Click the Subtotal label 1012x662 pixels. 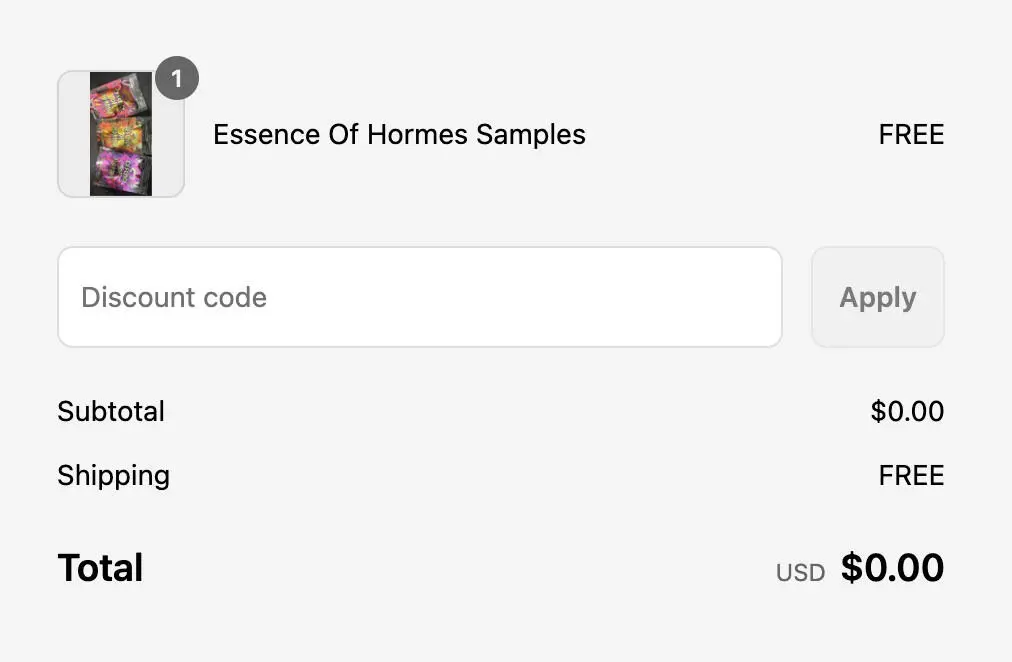pos(111,411)
